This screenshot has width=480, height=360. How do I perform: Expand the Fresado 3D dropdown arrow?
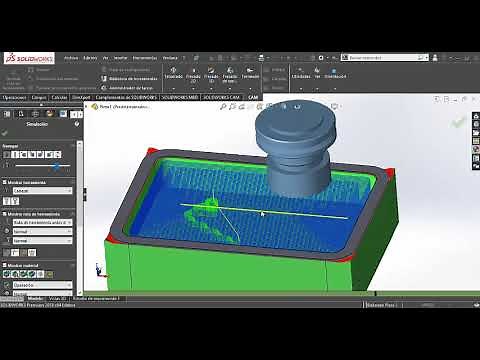211,89
